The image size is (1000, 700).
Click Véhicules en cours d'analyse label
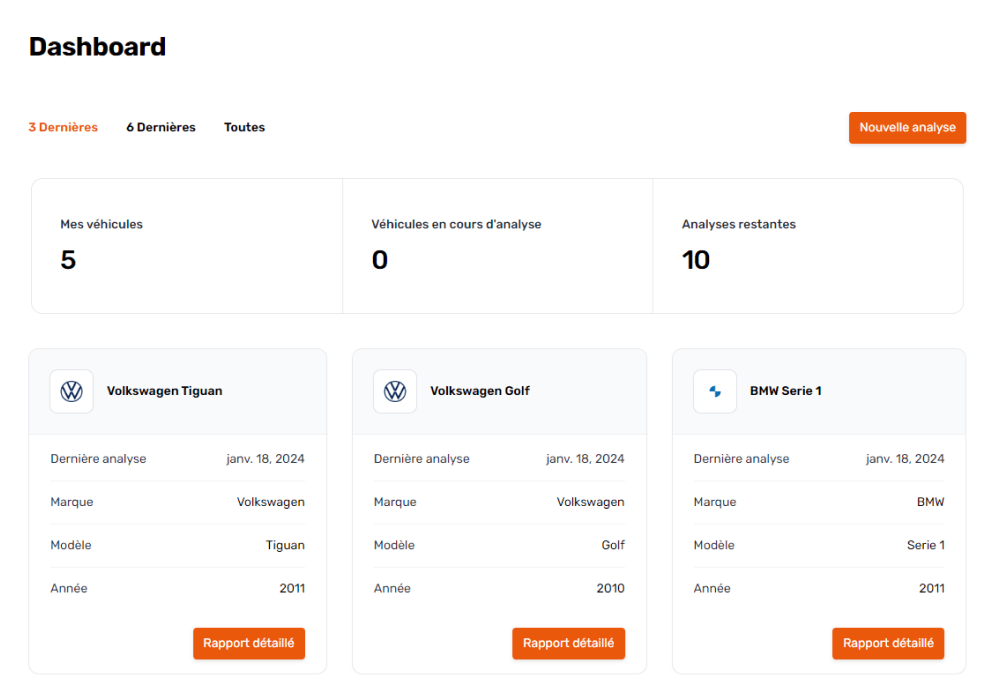coord(456,224)
